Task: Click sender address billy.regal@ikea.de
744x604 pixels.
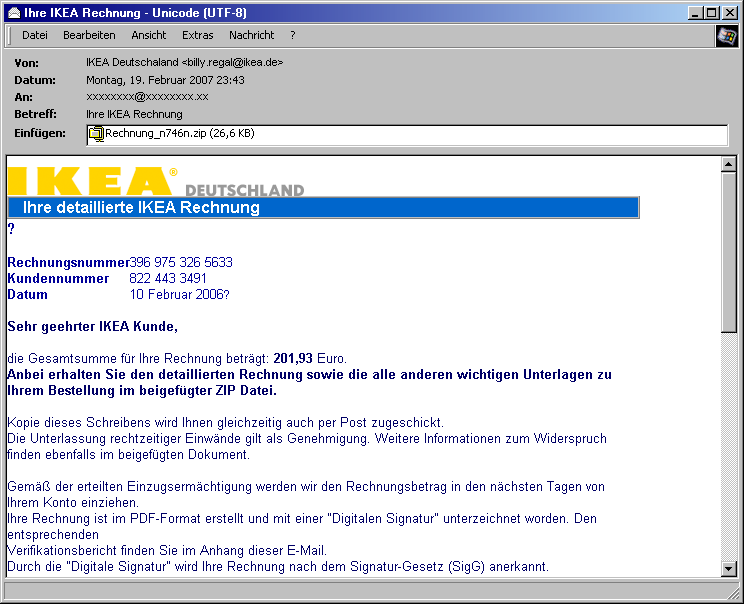Action: click(232, 62)
